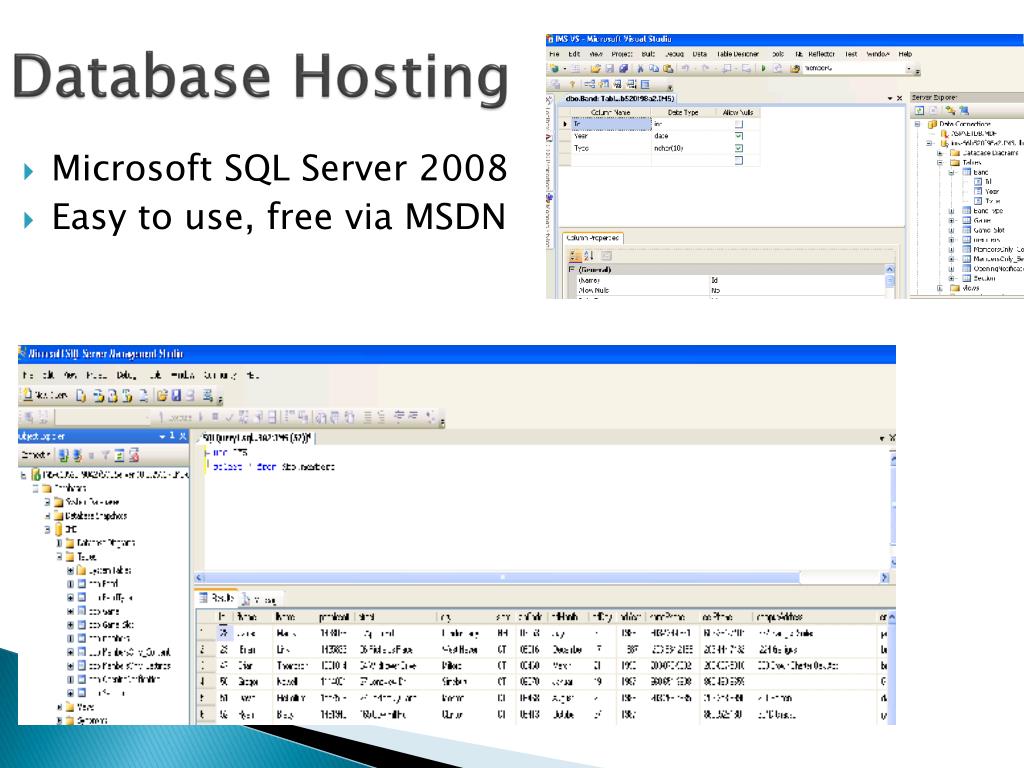The width and height of the screenshot is (1024, 768).
Task: Click the nchar(10) data type cell
Action: coord(685,148)
